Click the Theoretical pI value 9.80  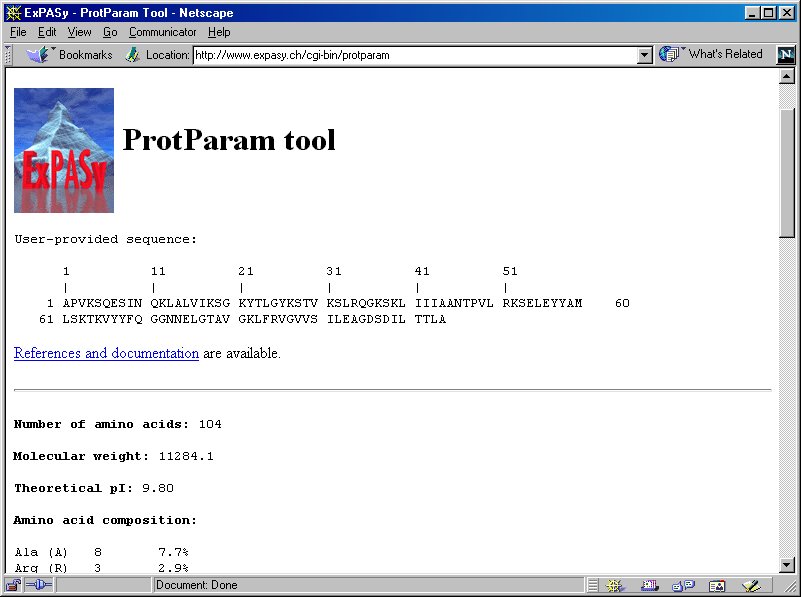coord(158,488)
